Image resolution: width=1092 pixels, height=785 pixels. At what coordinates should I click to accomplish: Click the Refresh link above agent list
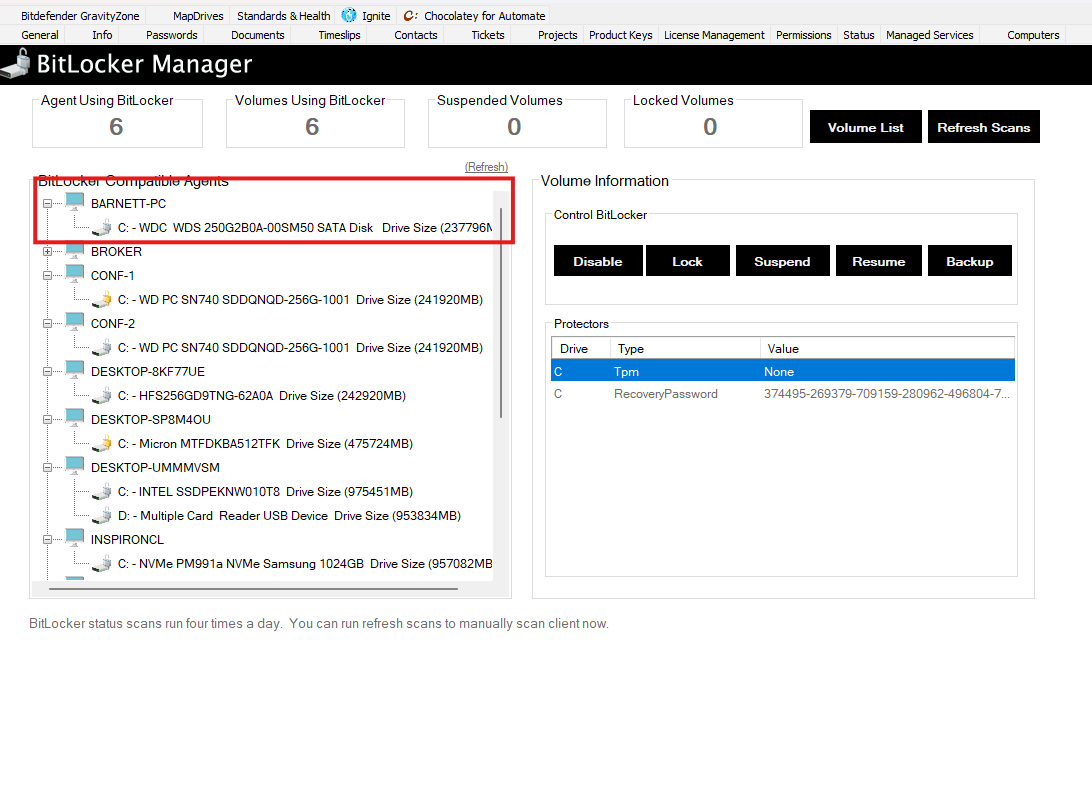[486, 167]
